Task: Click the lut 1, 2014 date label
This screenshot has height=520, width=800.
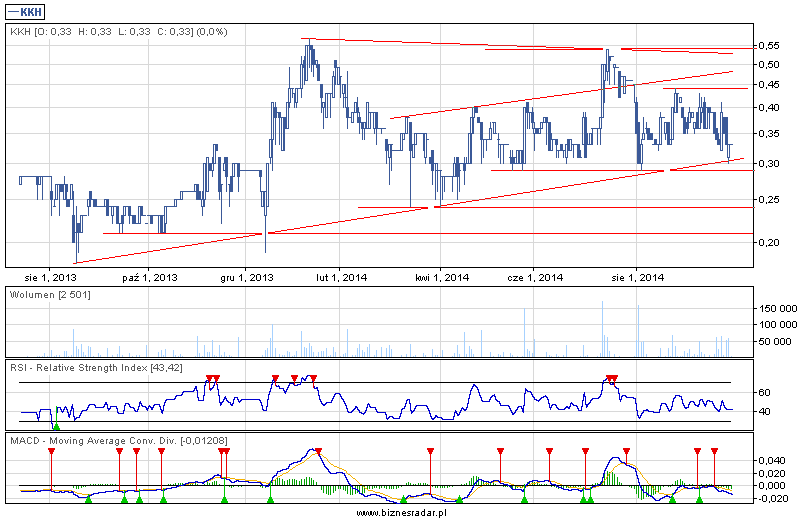Action: [x=342, y=276]
